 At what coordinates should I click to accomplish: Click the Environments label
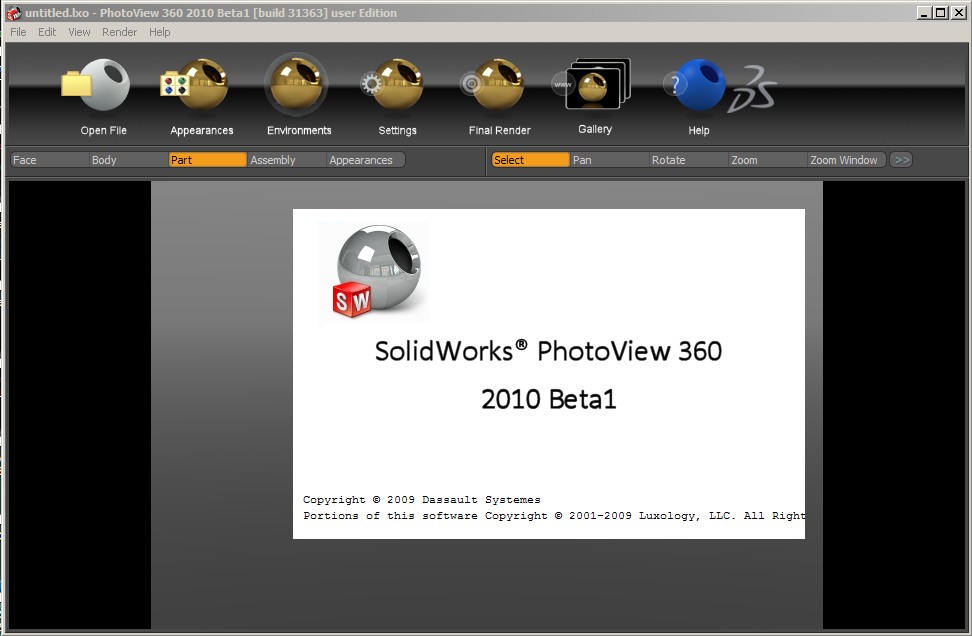tap(299, 130)
